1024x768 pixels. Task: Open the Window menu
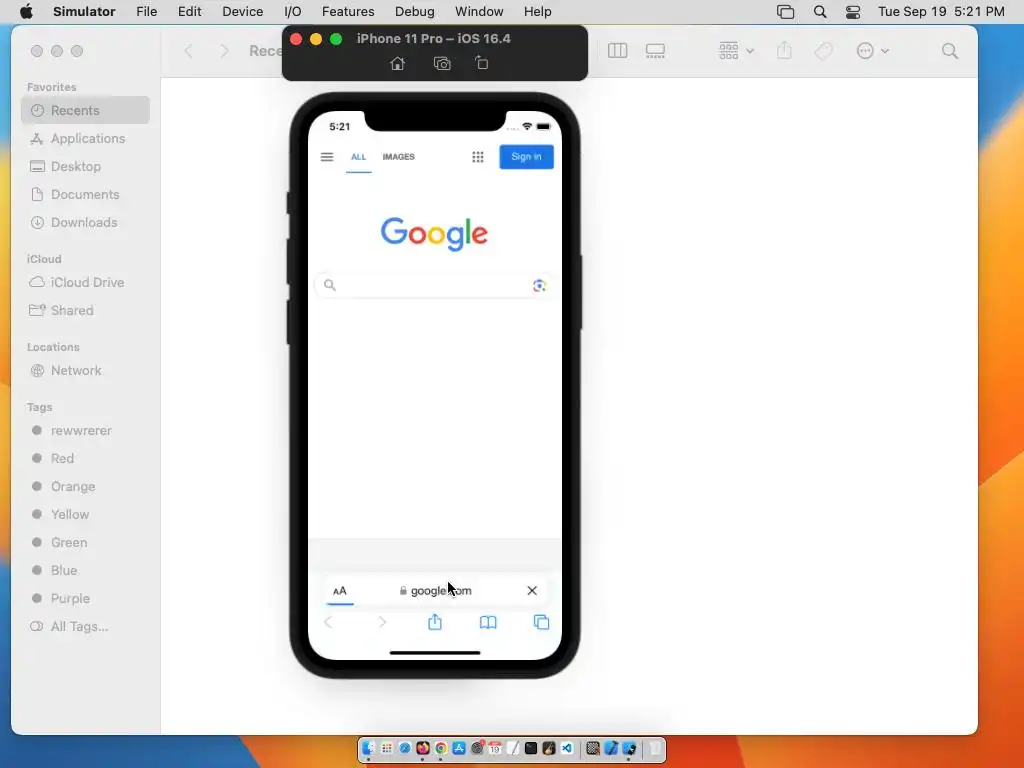(x=479, y=12)
